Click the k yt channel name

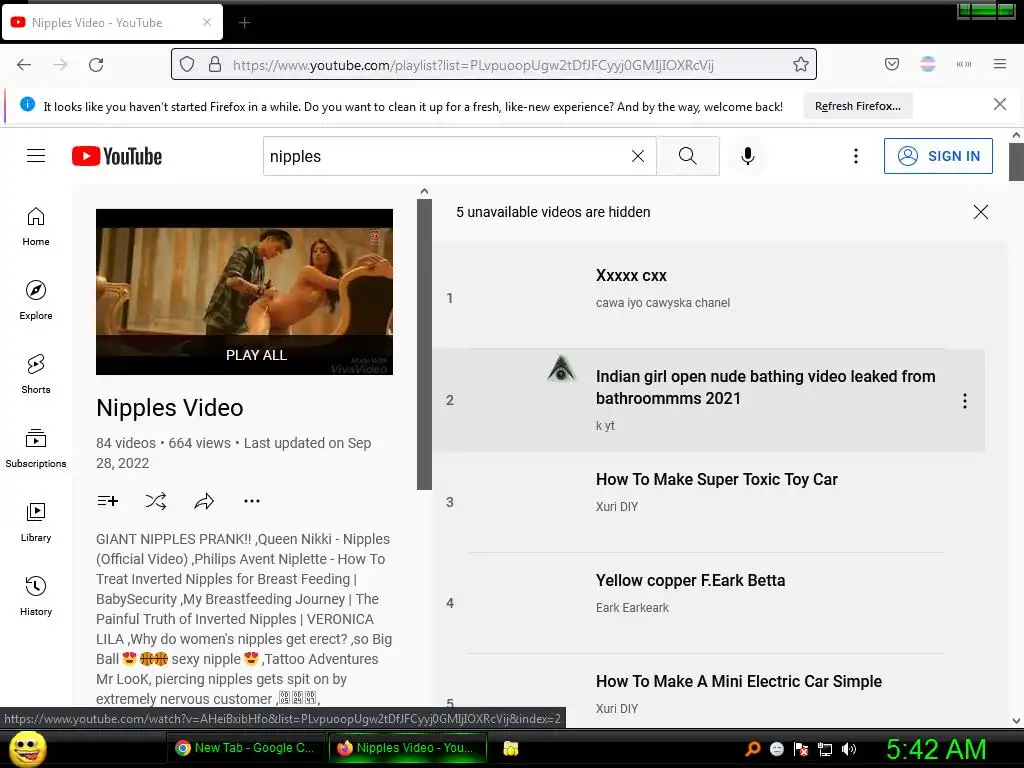(605, 426)
